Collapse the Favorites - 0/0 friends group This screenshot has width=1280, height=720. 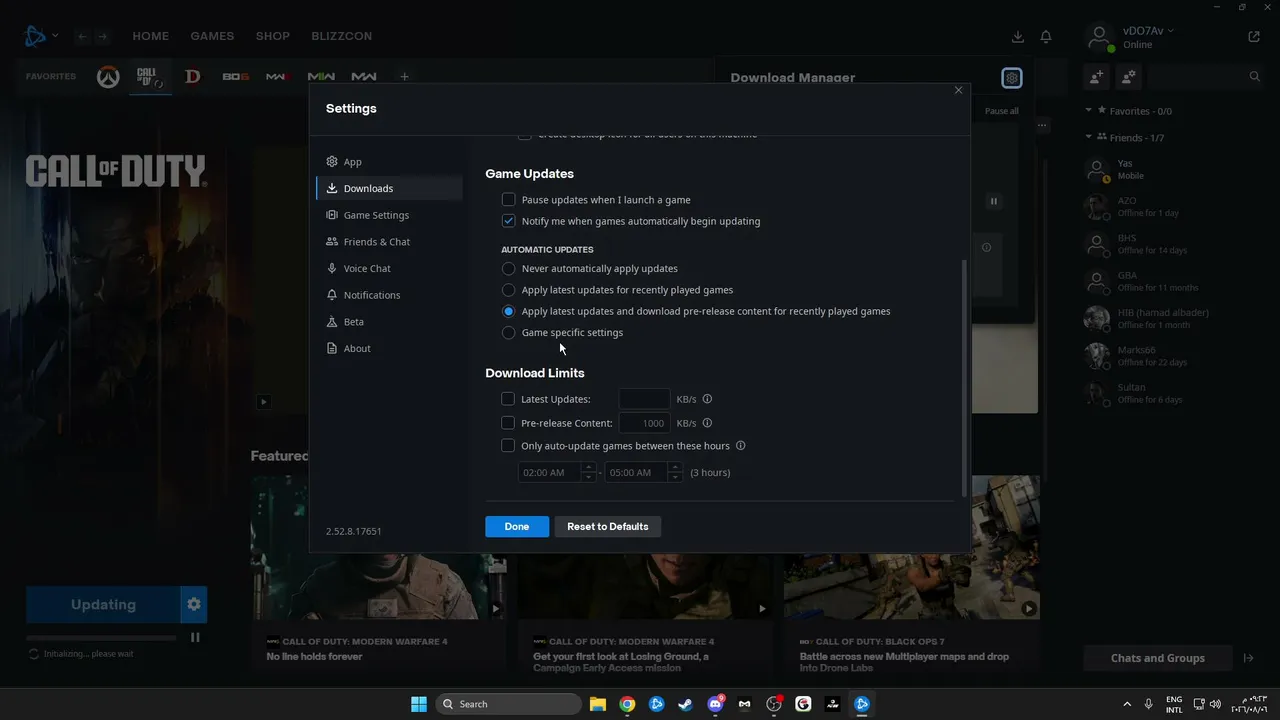pyautogui.click(x=1089, y=111)
